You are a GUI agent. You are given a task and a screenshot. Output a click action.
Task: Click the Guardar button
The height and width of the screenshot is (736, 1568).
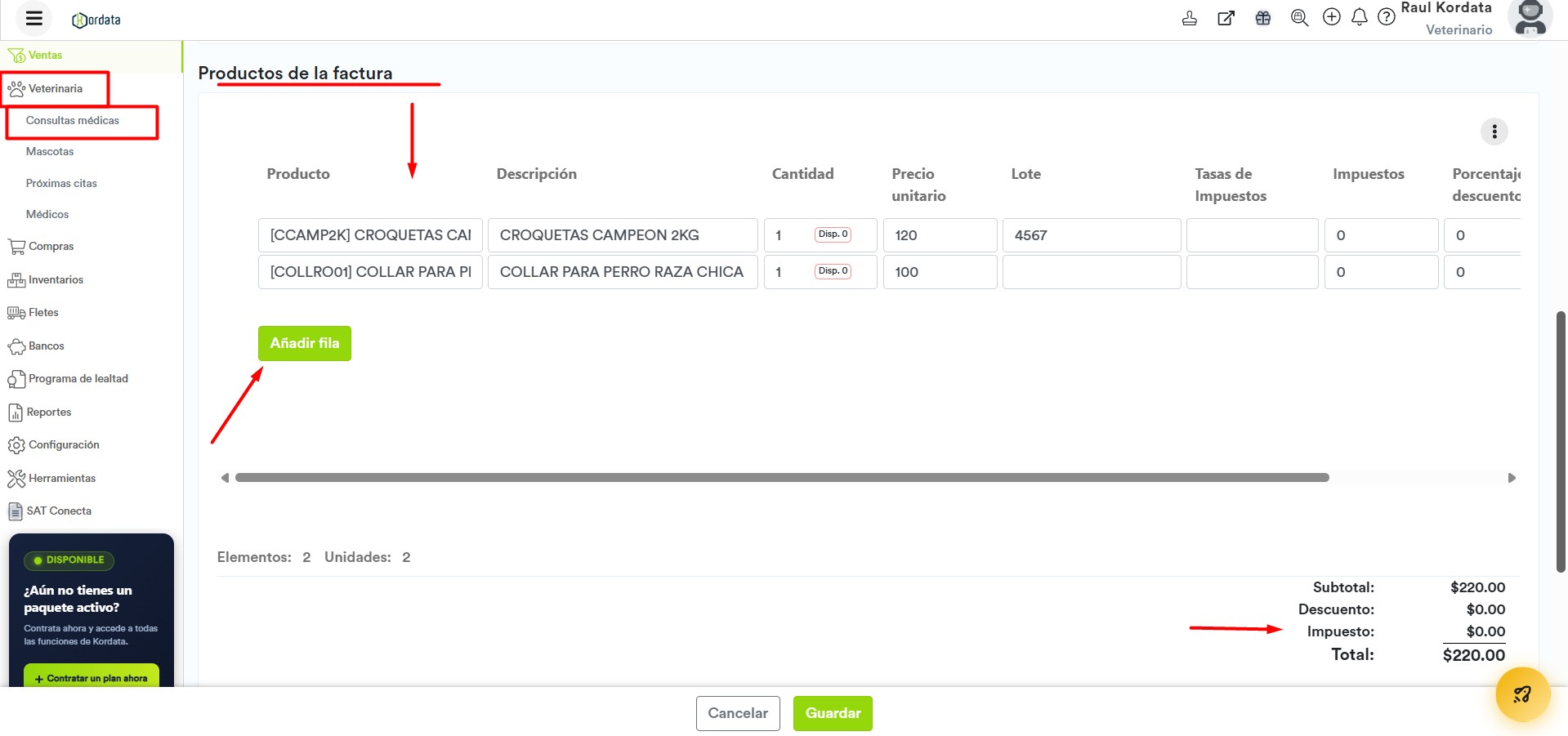click(833, 714)
